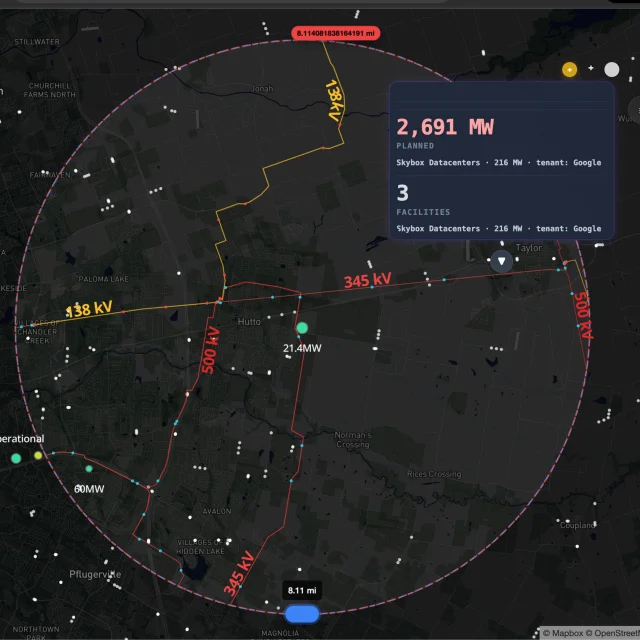Click the Stillwater neighborhood label
640x640 pixels.
pyautogui.click(x=37, y=42)
